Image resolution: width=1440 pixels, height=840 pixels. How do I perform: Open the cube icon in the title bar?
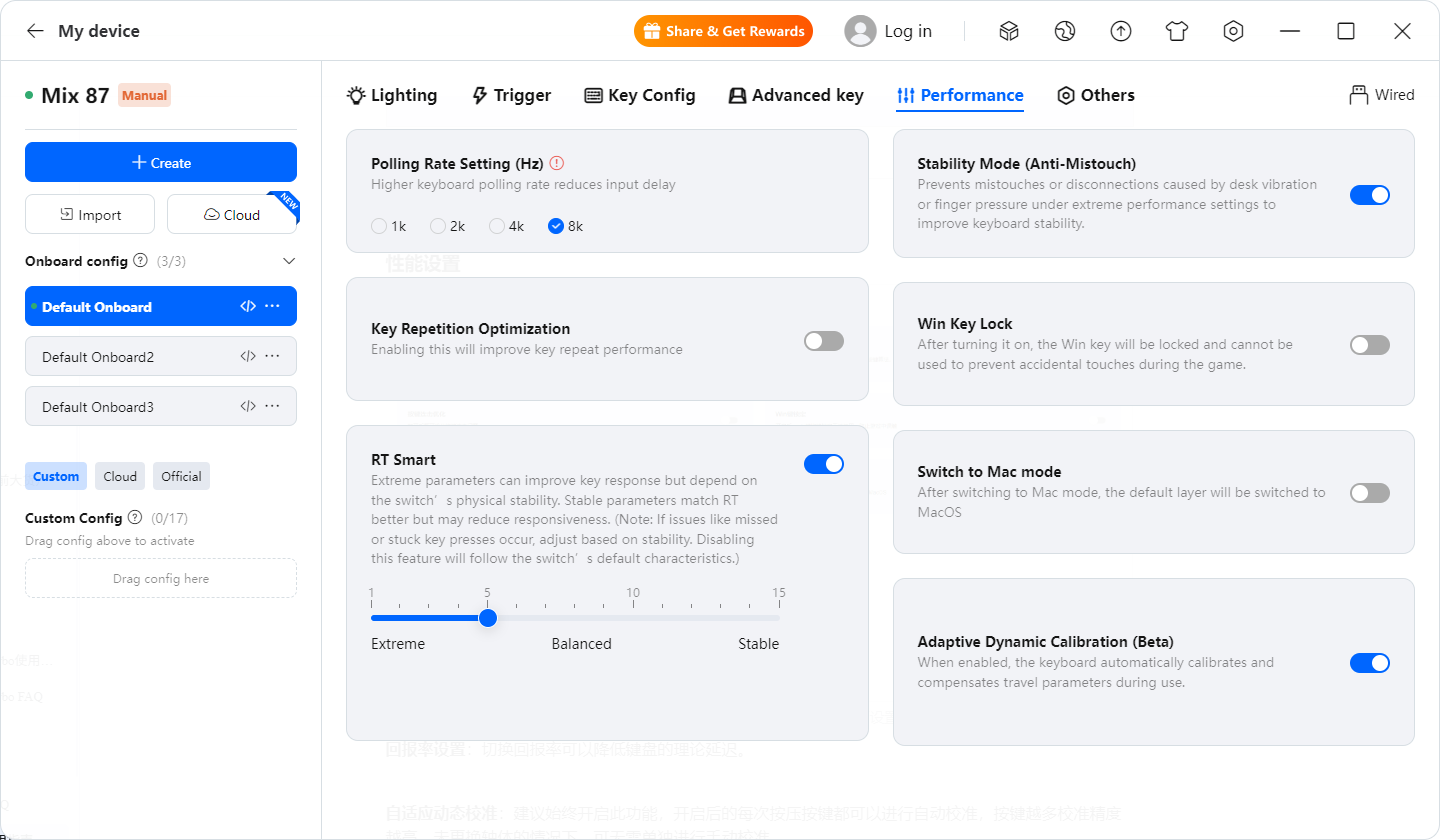click(x=1009, y=31)
